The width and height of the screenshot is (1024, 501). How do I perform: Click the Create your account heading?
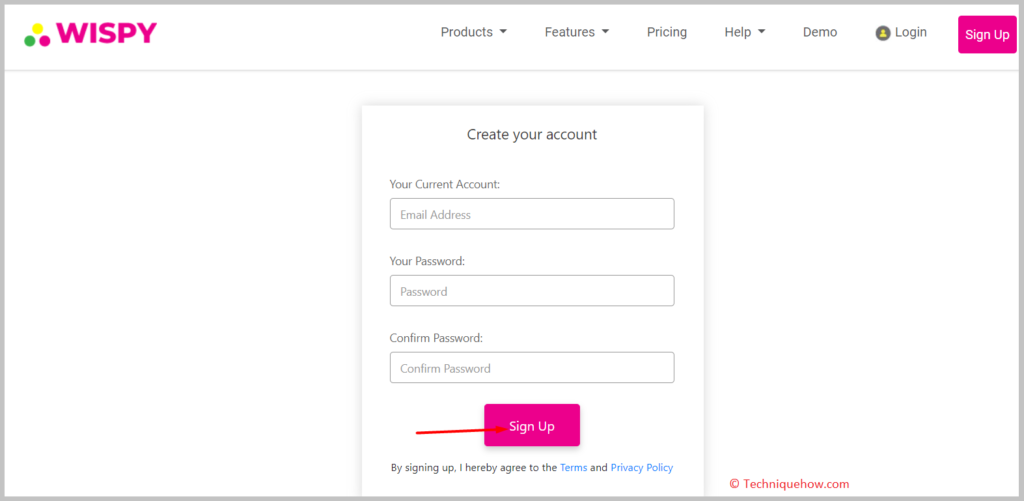point(532,135)
